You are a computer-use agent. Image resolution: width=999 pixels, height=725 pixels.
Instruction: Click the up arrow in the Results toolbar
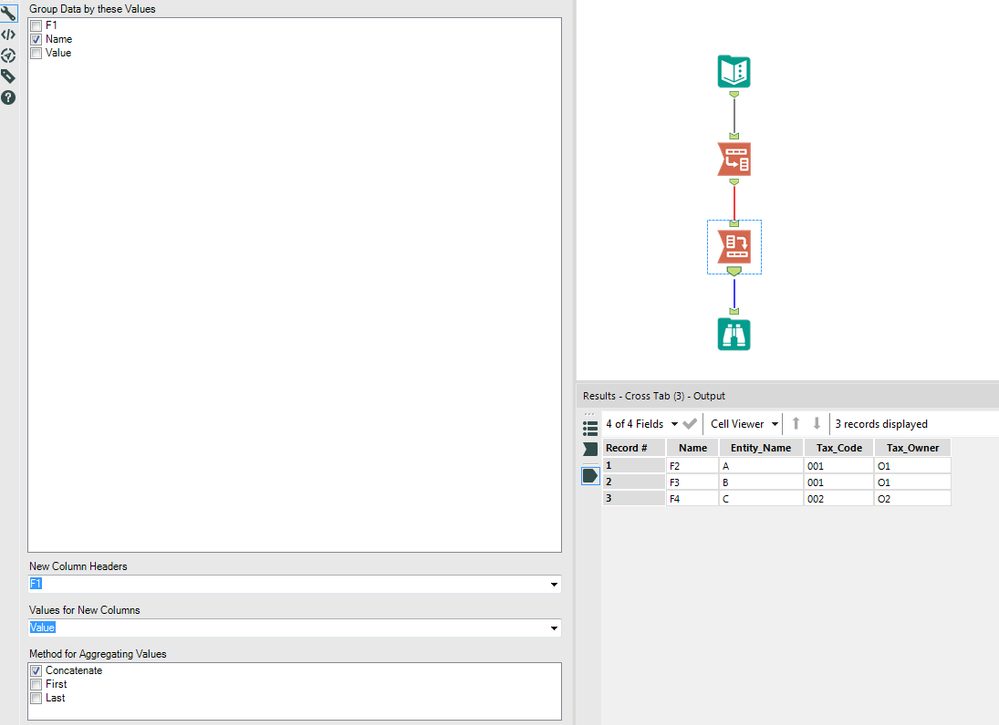tap(796, 423)
